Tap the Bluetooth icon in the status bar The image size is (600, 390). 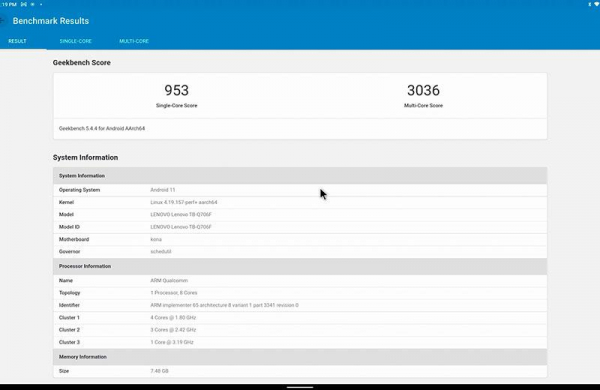point(590,4)
